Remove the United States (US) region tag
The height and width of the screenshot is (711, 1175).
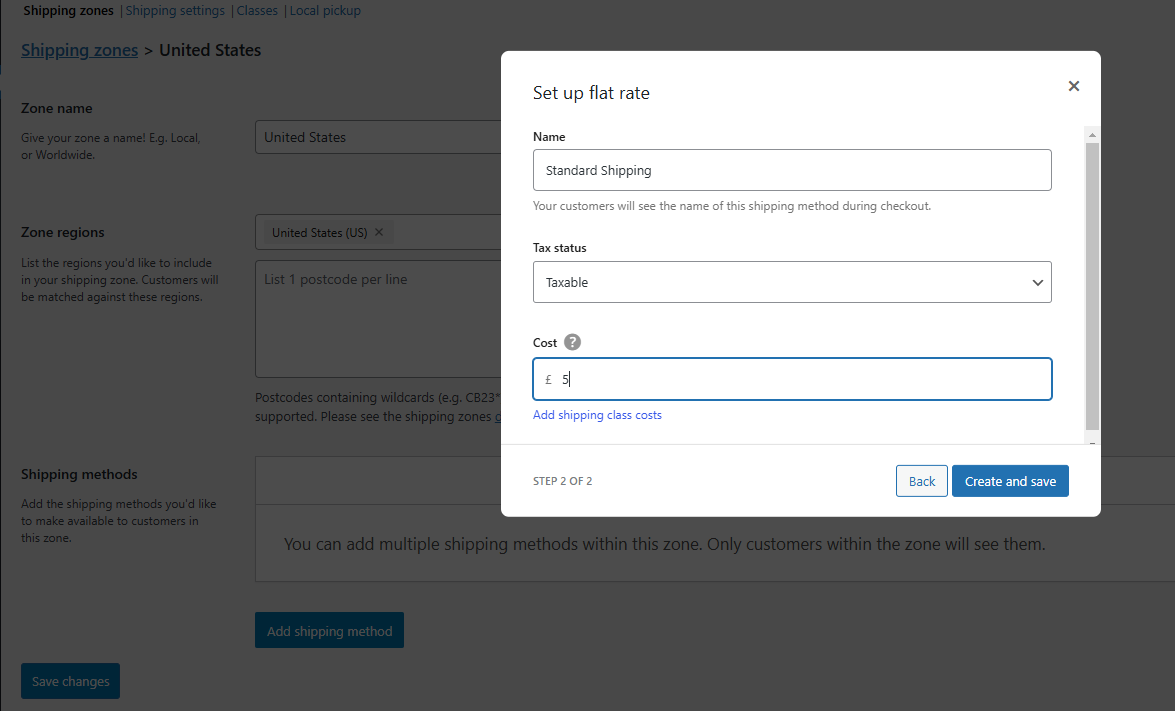(378, 232)
